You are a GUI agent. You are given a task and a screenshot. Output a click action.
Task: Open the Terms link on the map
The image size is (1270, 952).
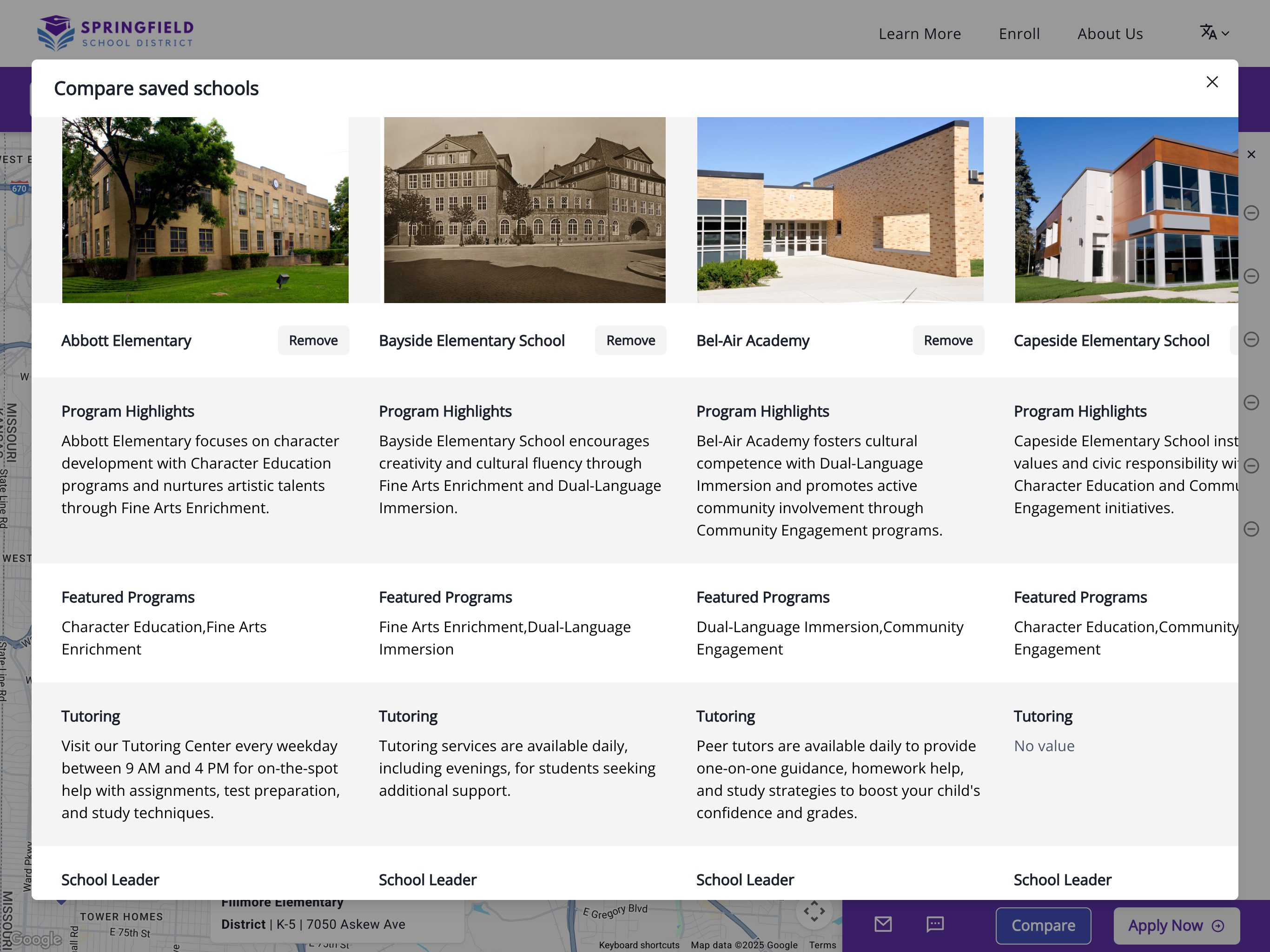[x=822, y=945]
